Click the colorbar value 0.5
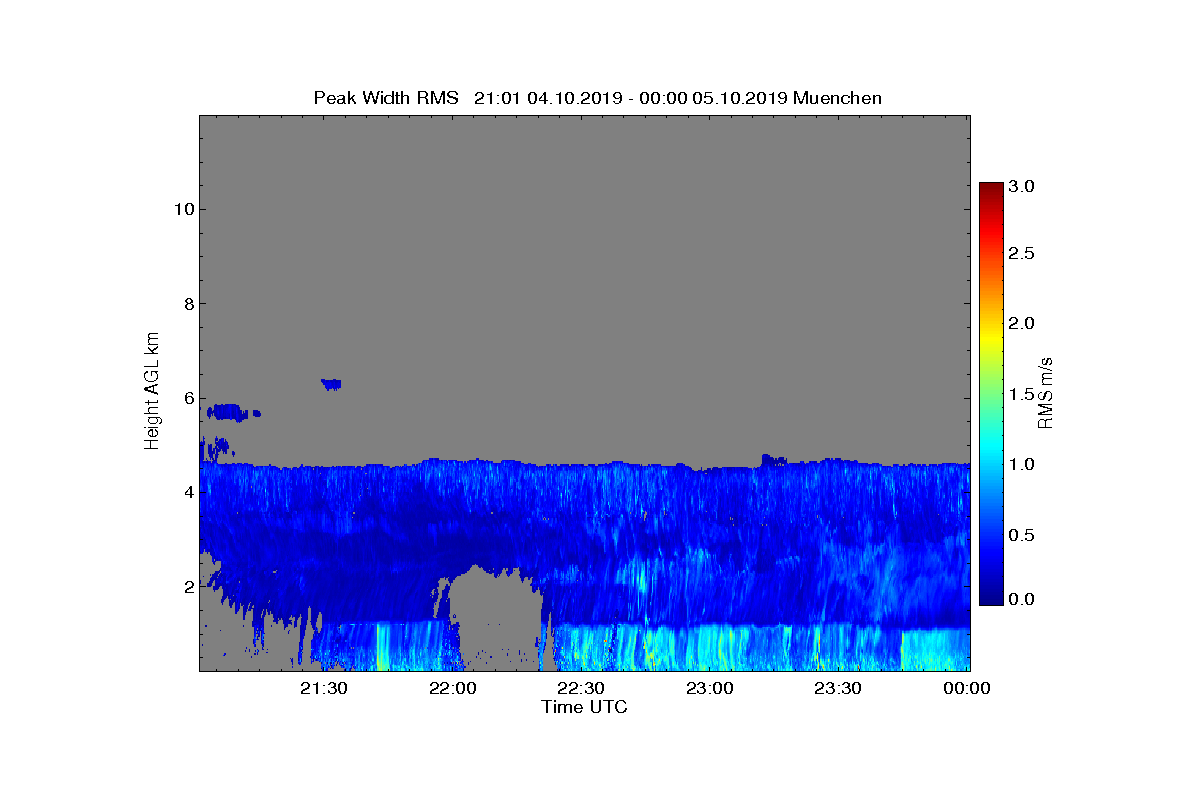Screen dimensions: 1200x800 click(x=1021, y=535)
